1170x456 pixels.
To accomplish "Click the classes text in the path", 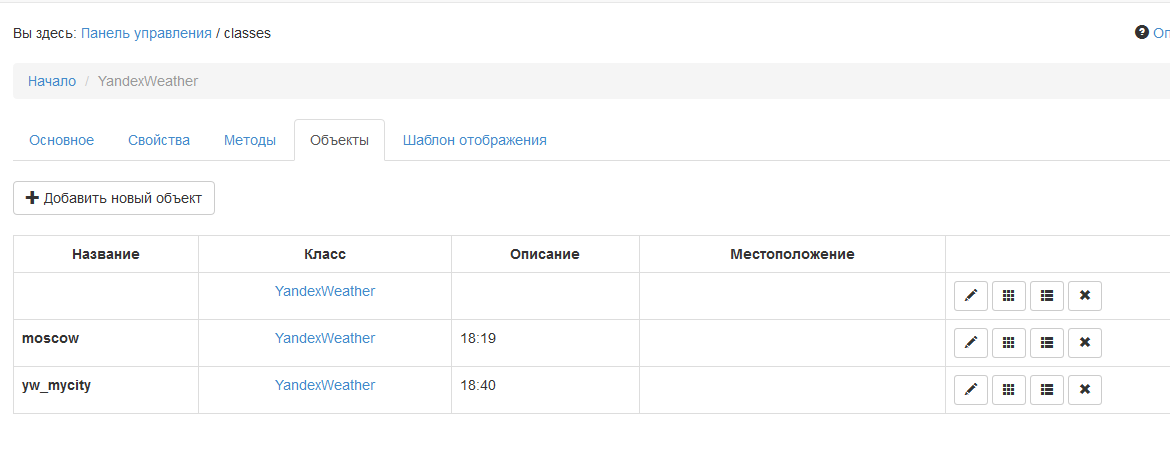I will pos(247,33).
